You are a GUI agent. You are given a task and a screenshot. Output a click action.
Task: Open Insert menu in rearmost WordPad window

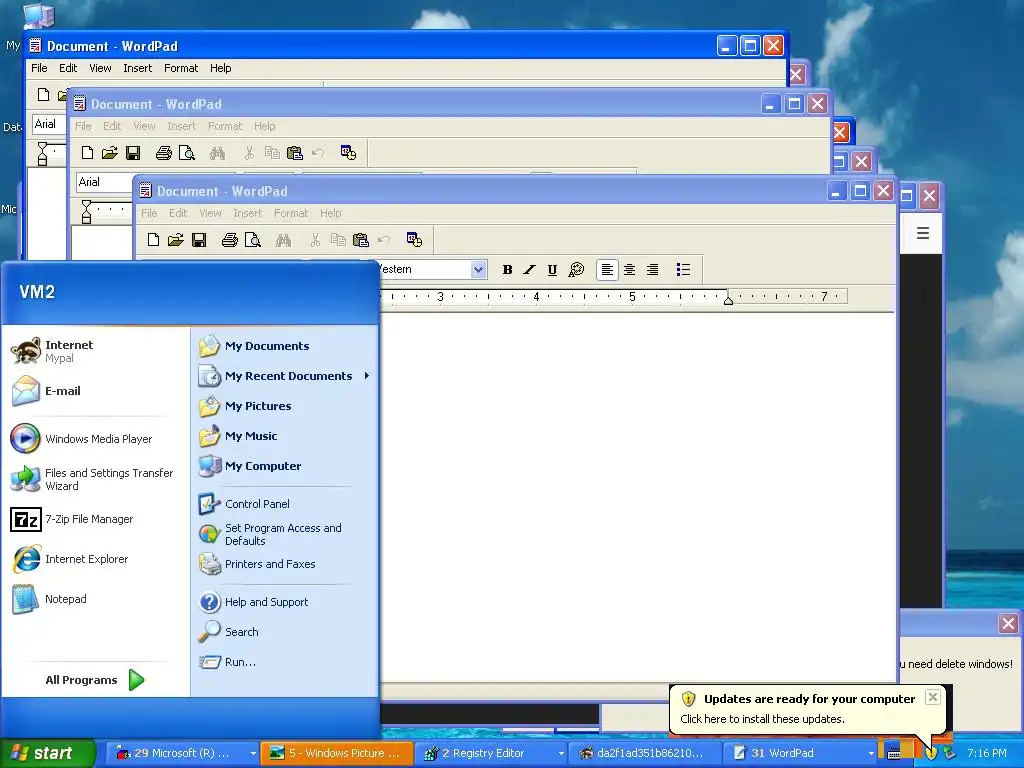coord(138,68)
